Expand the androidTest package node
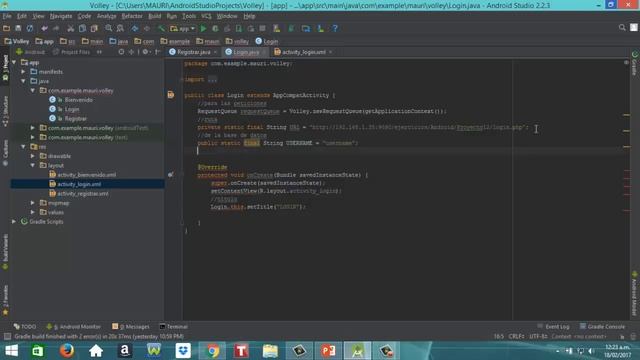The height and width of the screenshot is (360, 640). (33, 128)
